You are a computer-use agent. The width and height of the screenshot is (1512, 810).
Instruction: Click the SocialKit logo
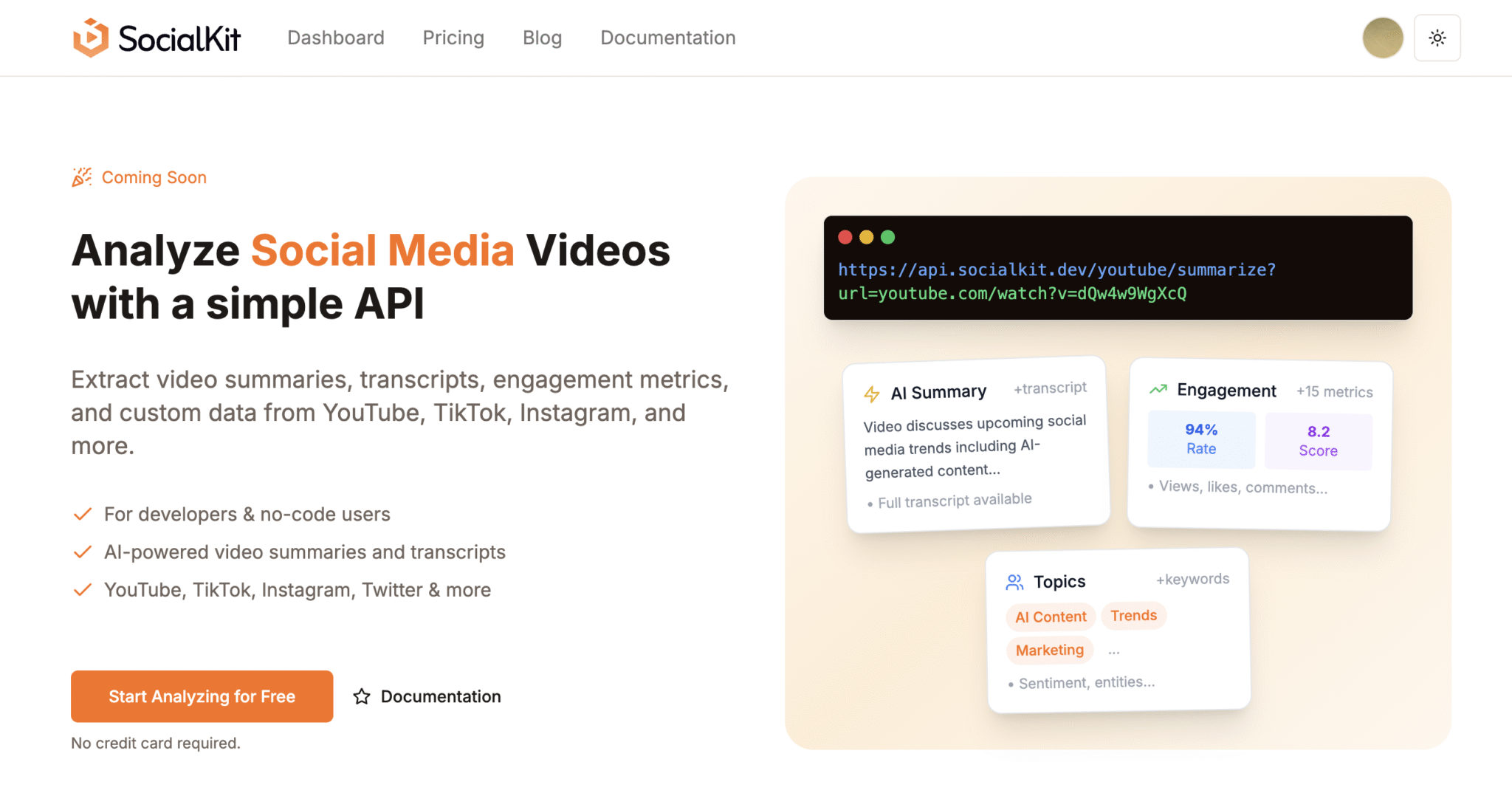pos(156,38)
